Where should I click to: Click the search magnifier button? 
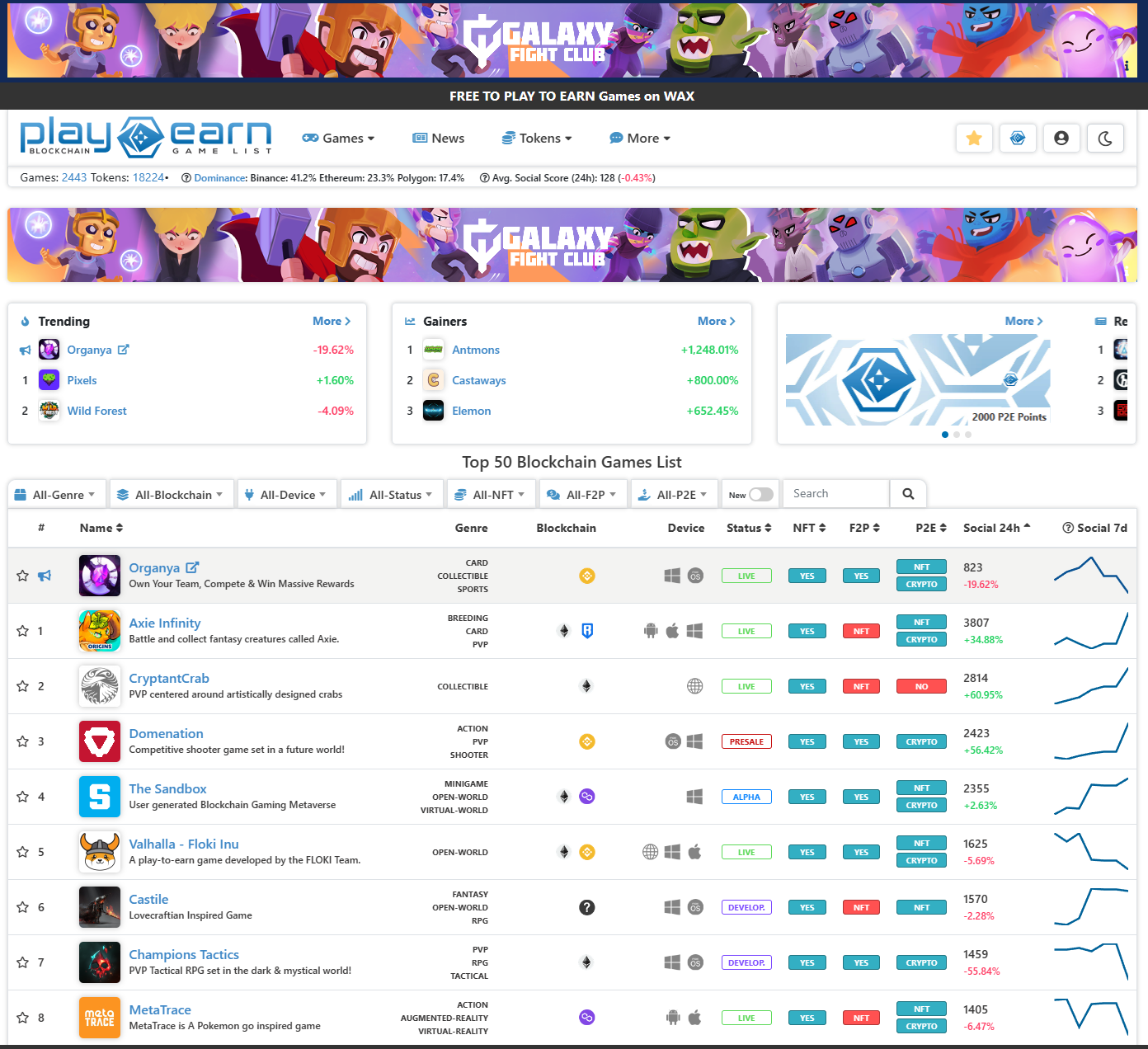click(908, 494)
